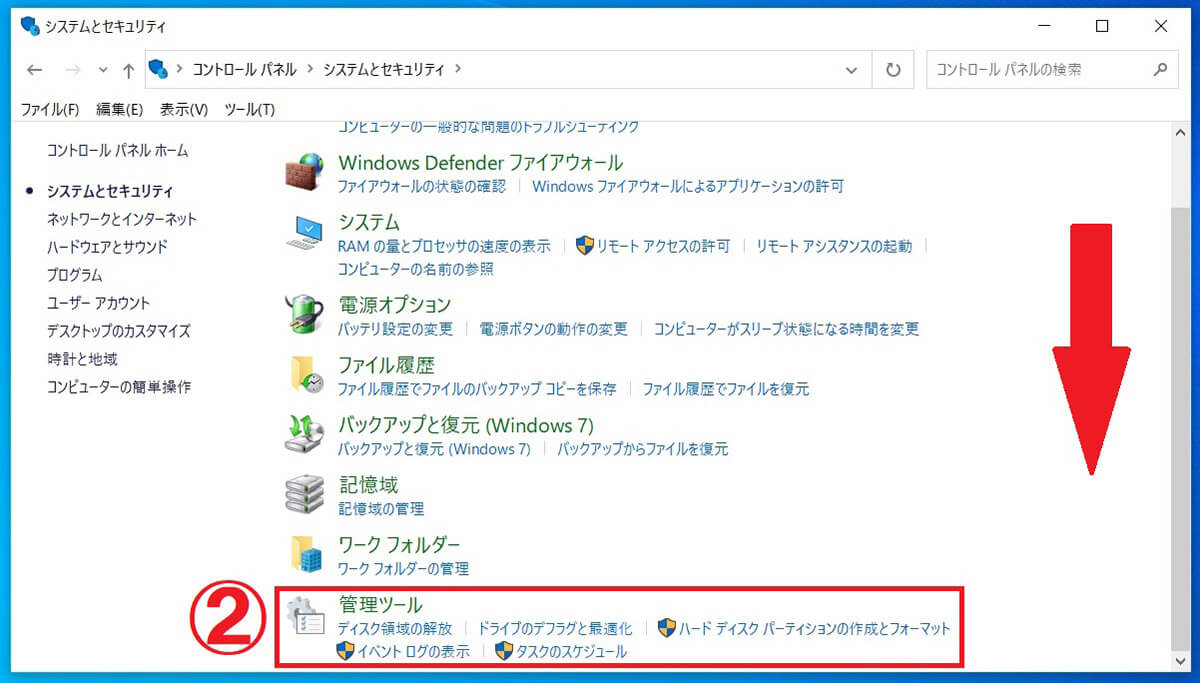Open the システム heading link
Viewport: 1200px width, 683px height.
click(x=369, y=222)
